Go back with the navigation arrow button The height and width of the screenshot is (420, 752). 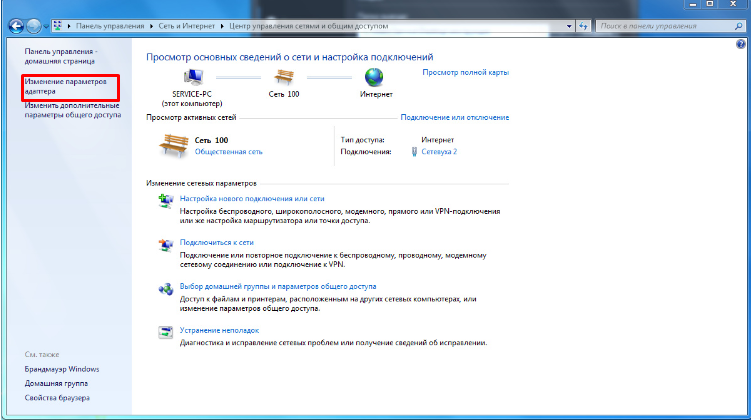coord(15,24)
